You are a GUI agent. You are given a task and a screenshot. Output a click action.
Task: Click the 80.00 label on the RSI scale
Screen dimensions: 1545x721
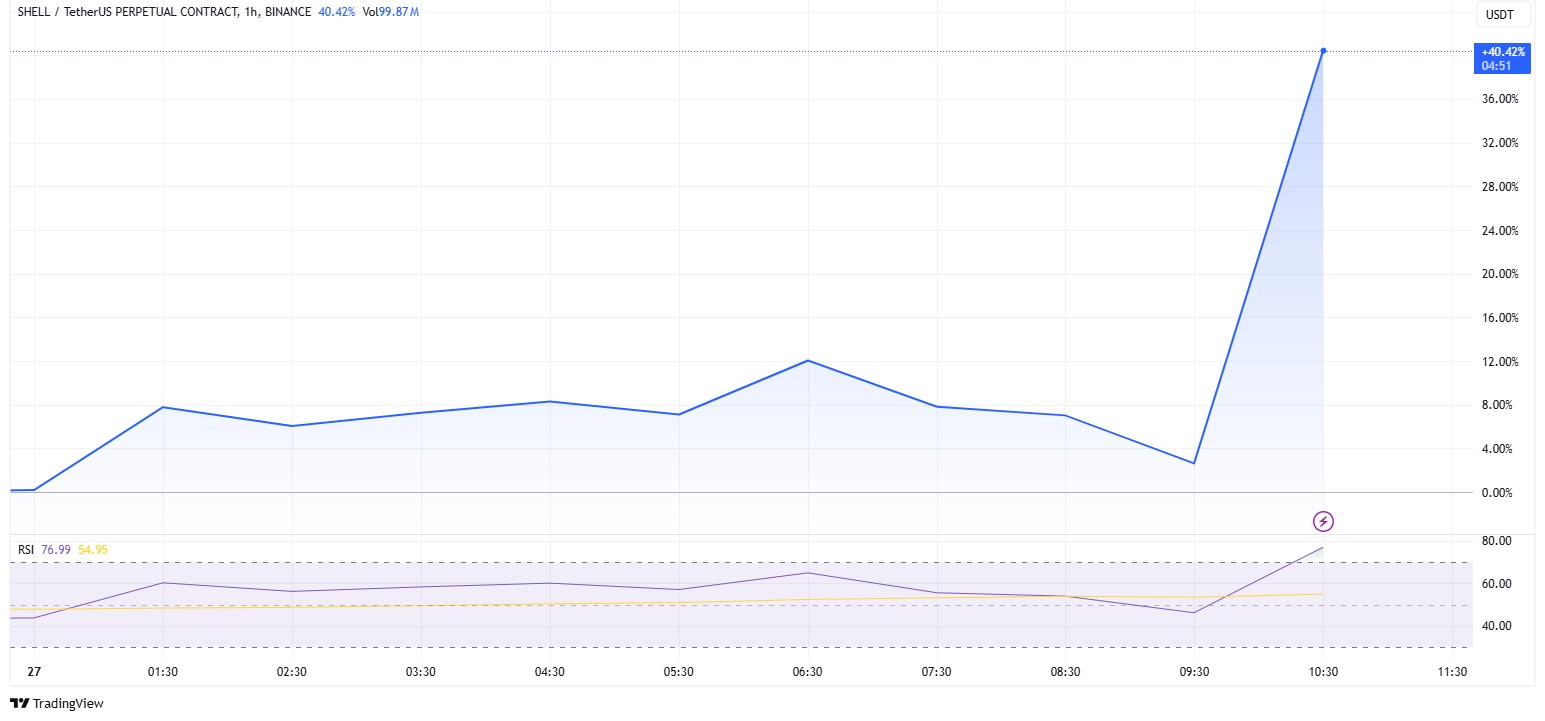(1497, 541)
